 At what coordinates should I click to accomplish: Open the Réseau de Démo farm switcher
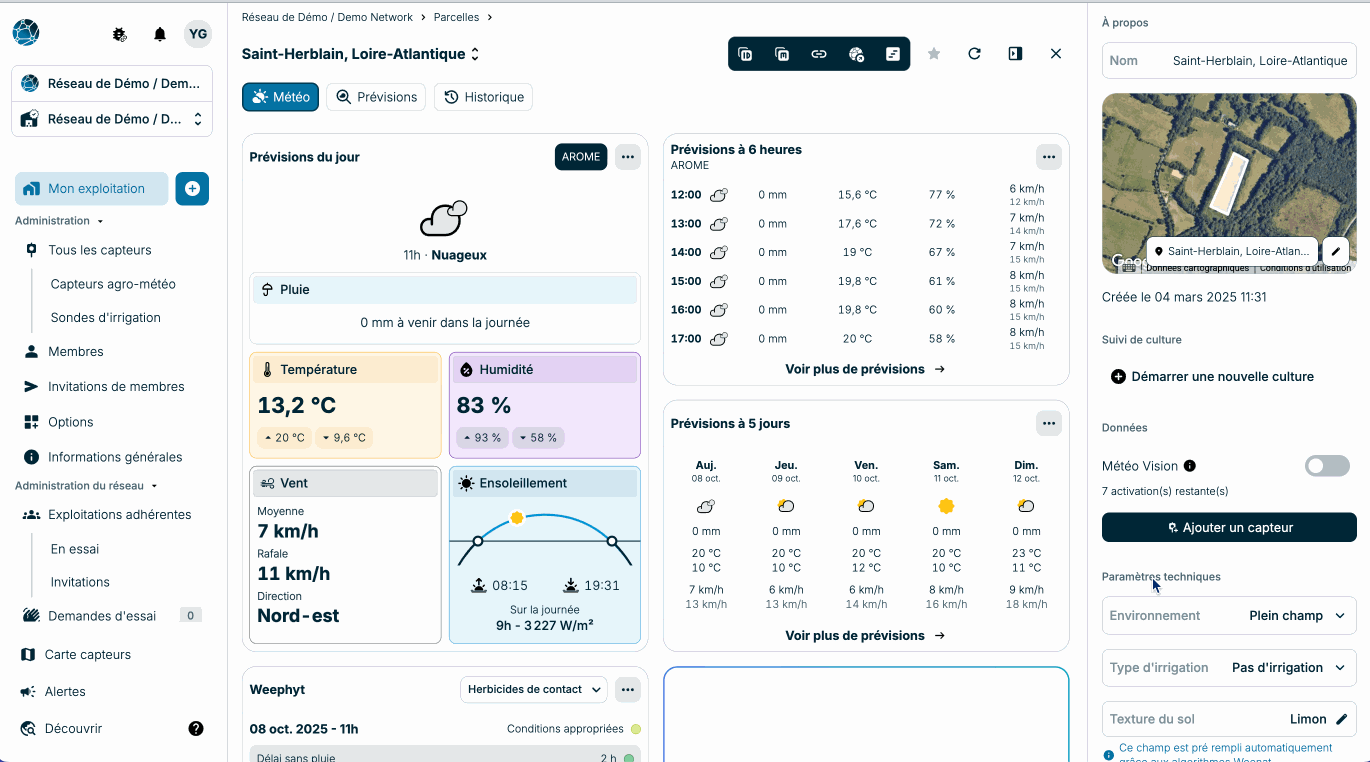tap(111, 119)
